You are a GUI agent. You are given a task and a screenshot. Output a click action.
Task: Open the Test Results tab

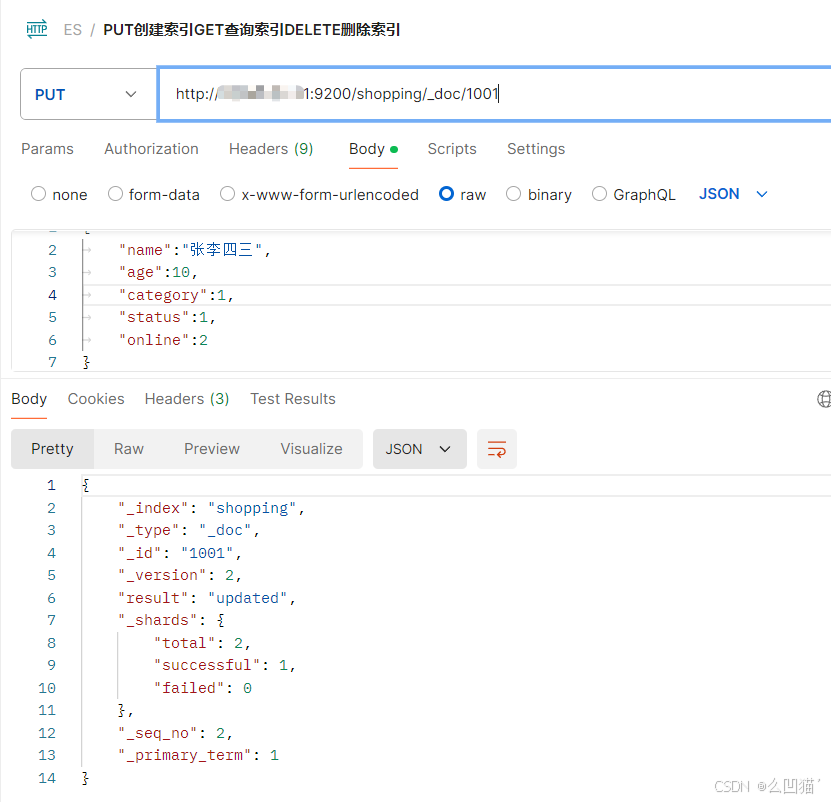292,399
